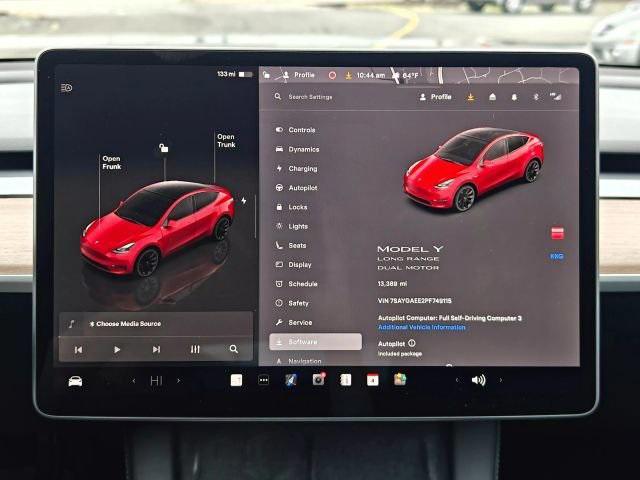Viewport: 640px width, 480px height.
Task: Mute audio via speaker icon
Action: pyautogui.click(x=478, y=380)
